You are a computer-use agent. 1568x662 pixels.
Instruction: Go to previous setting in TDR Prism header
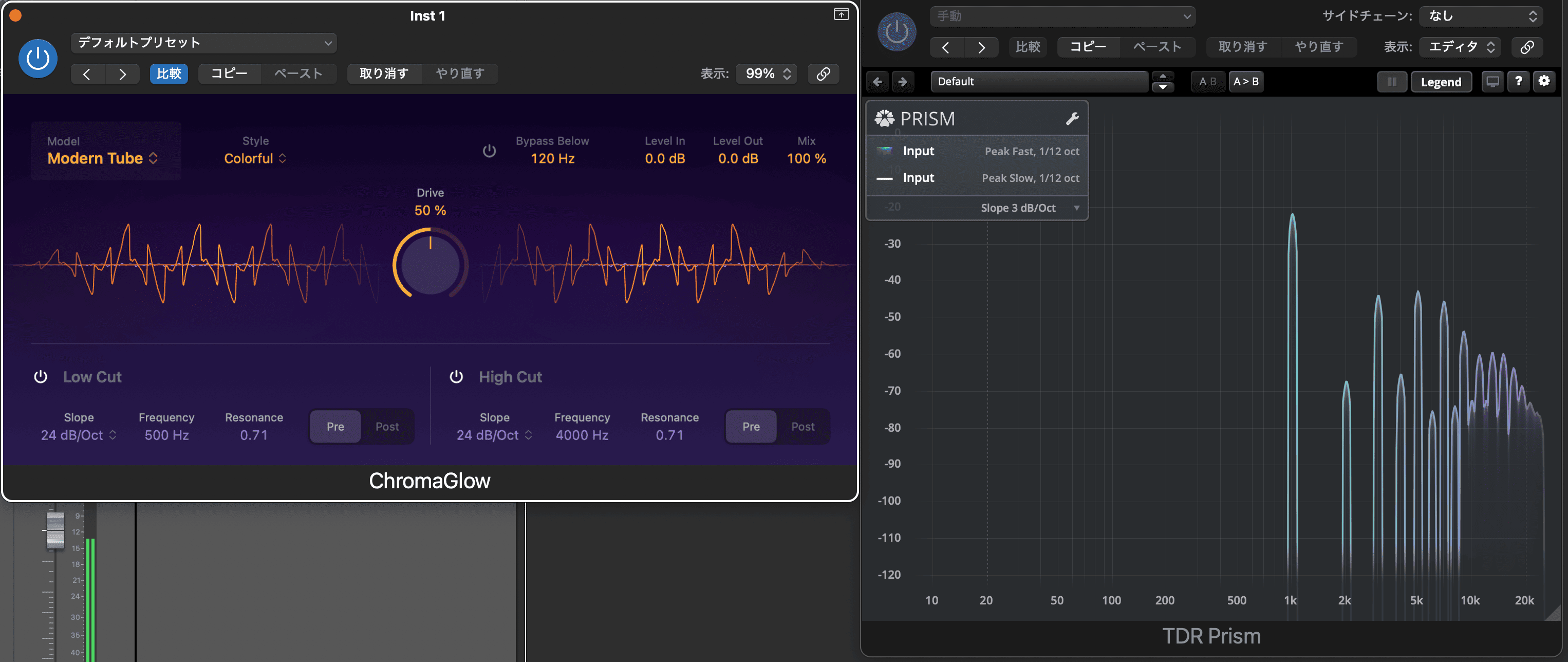point(946,47)
